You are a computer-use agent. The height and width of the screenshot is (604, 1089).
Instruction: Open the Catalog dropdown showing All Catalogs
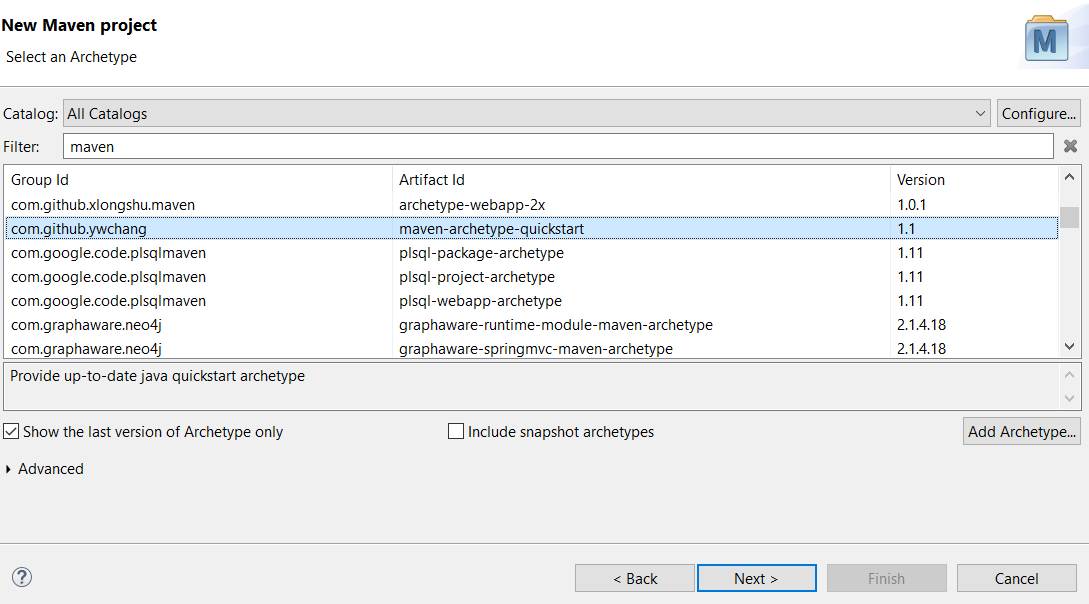pyautogui.click(x=526, y=113)
